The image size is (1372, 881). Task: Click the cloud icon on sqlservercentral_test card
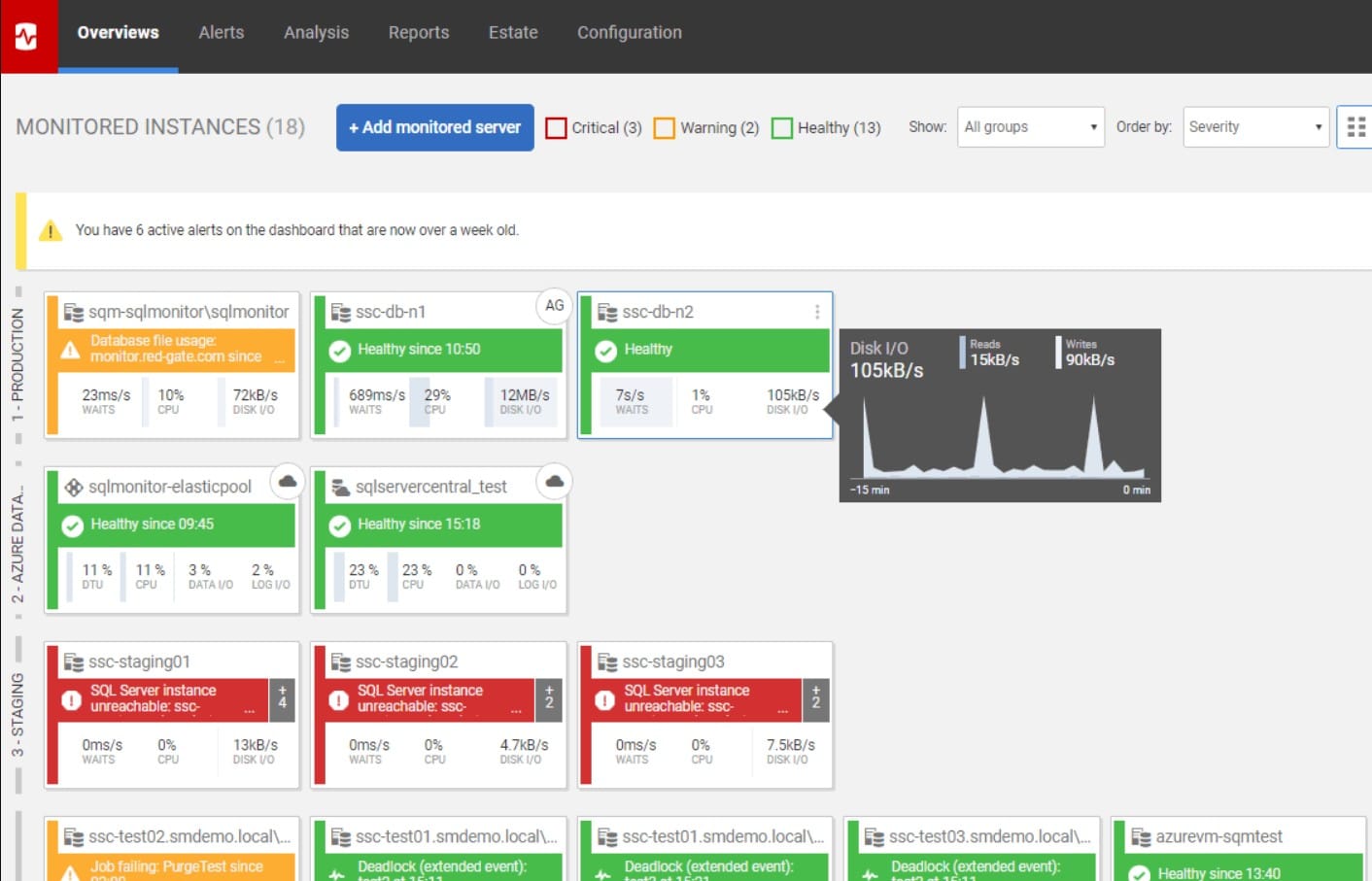[x=554, y=481]
